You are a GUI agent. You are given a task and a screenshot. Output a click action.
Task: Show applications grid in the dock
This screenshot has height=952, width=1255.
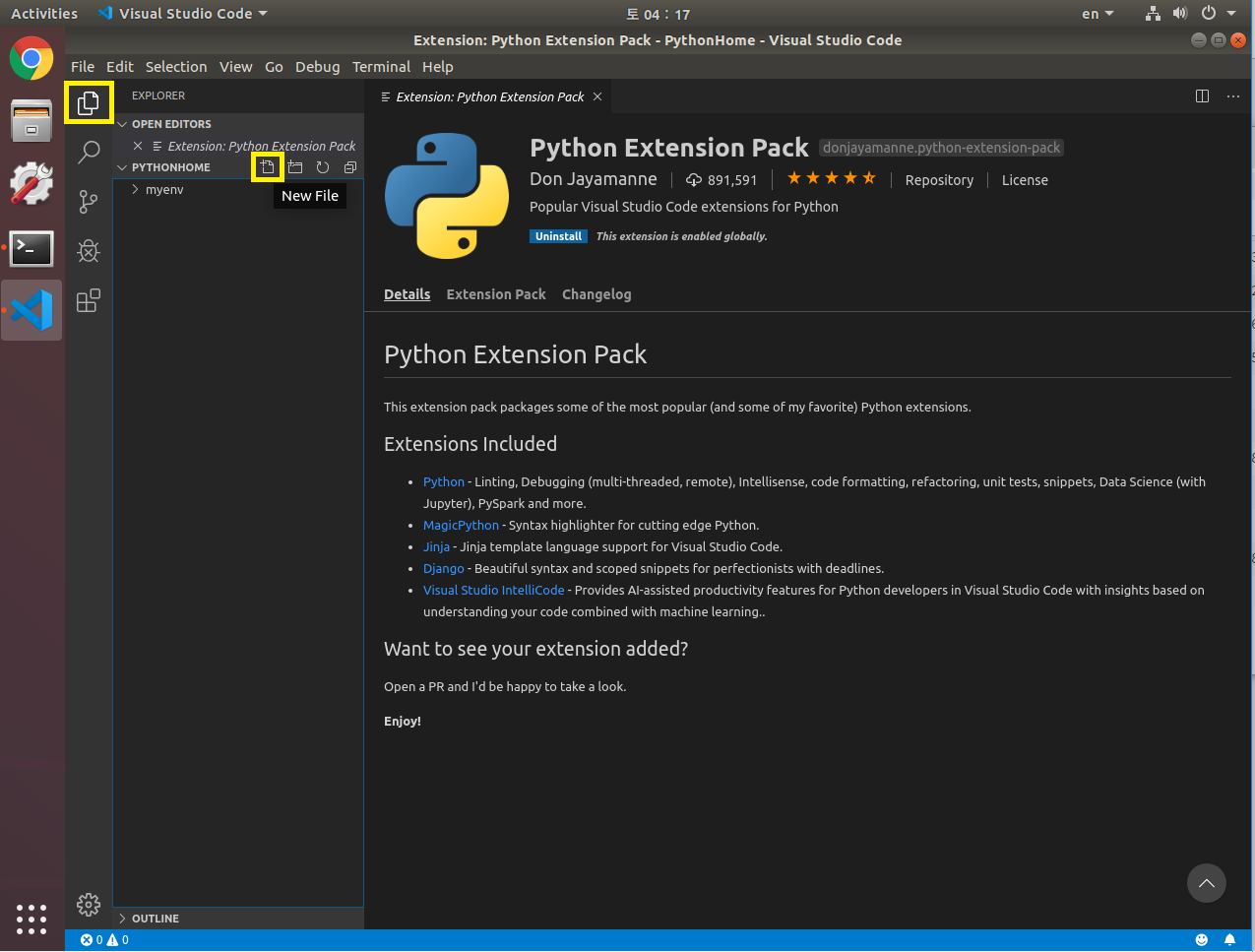pyautogui.click(x=31, y=919)
